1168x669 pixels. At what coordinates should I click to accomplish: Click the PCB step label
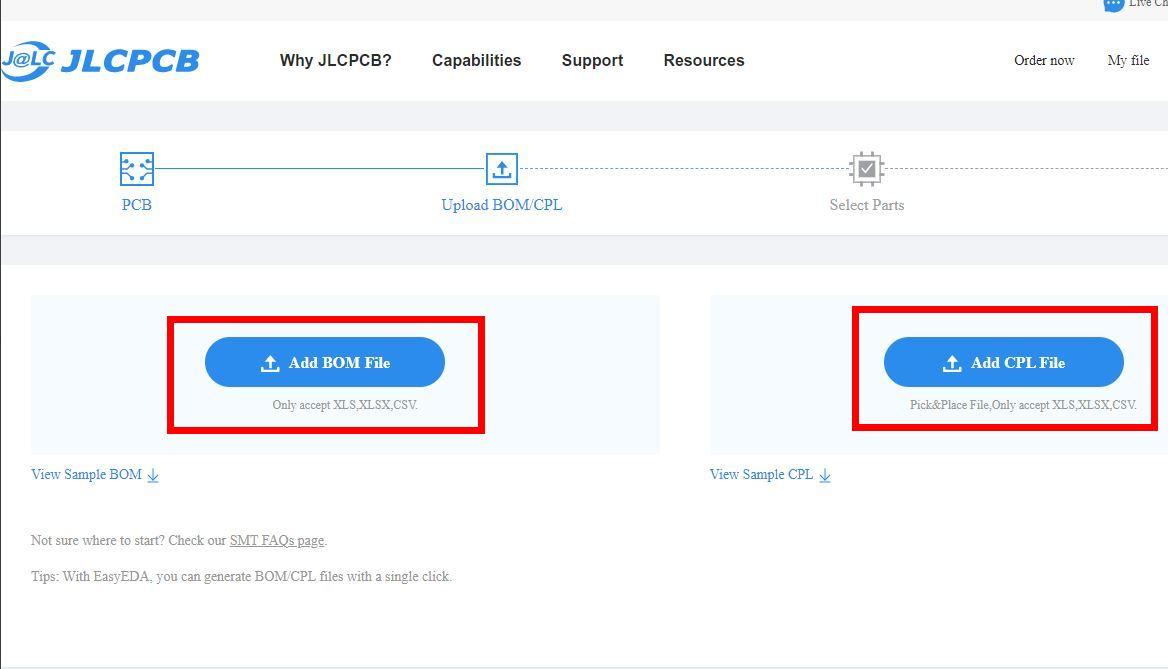coord(137,205)
